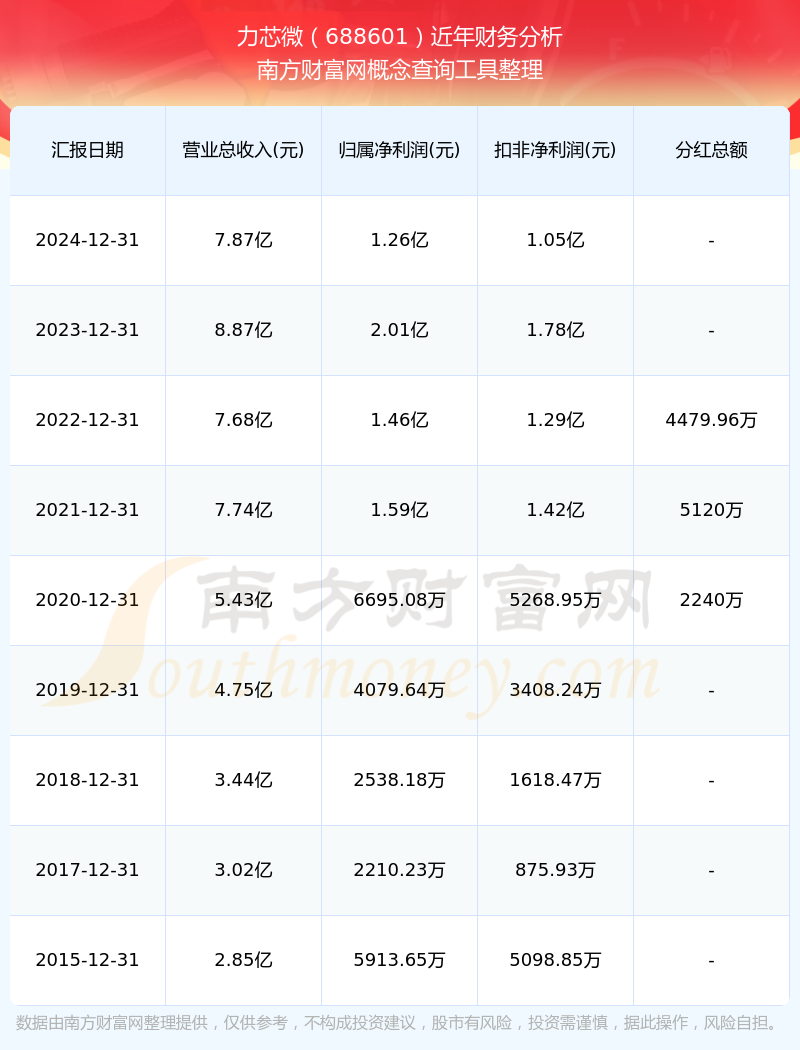Click the value 5268.95万
This screenshot has width=800, height=1050.
pos(556,600)
